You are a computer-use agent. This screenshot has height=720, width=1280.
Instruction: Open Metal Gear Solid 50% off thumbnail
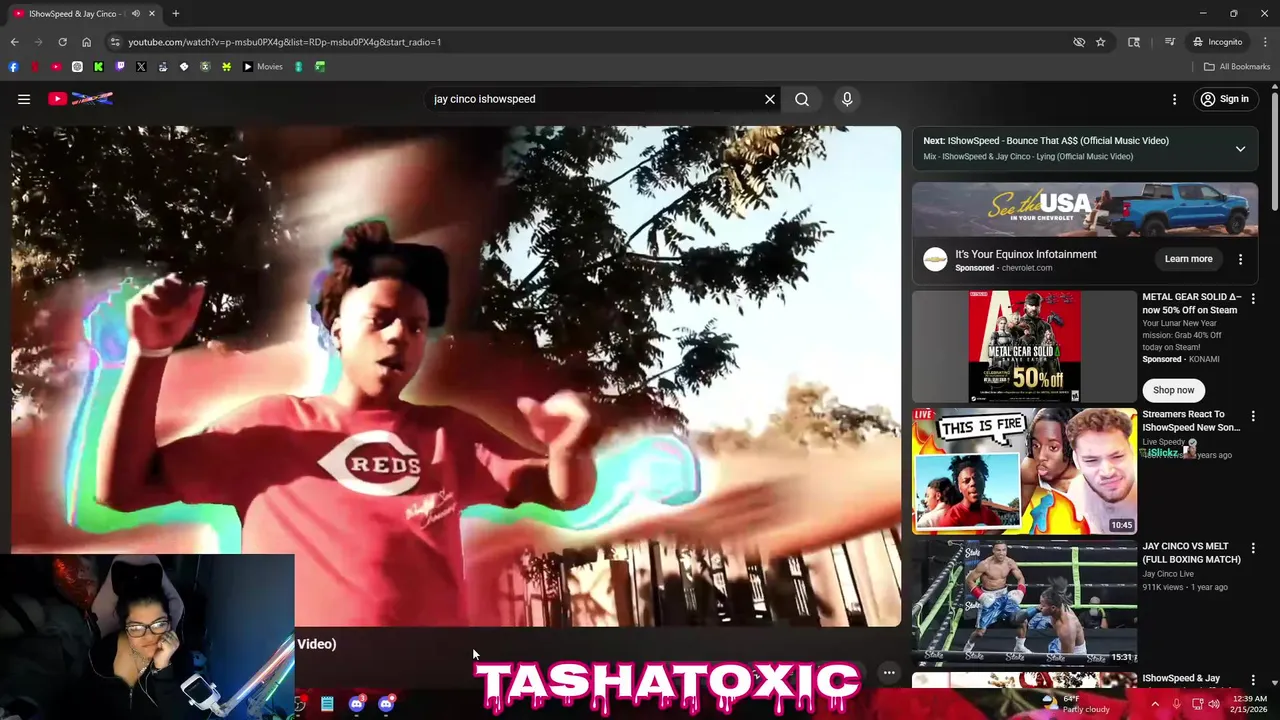tap(1024, 346)
